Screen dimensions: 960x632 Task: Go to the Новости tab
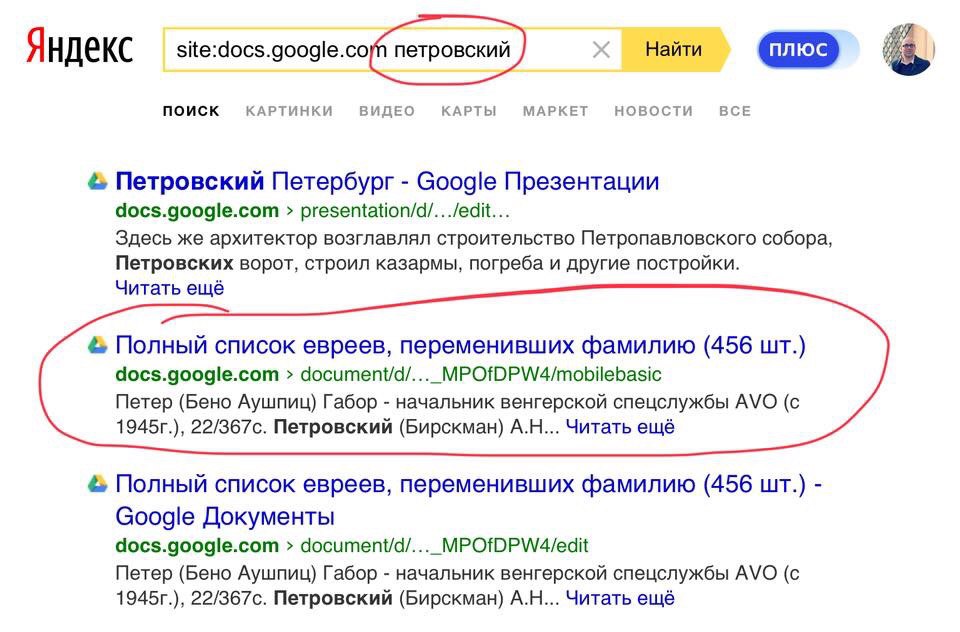coord(653,111)
